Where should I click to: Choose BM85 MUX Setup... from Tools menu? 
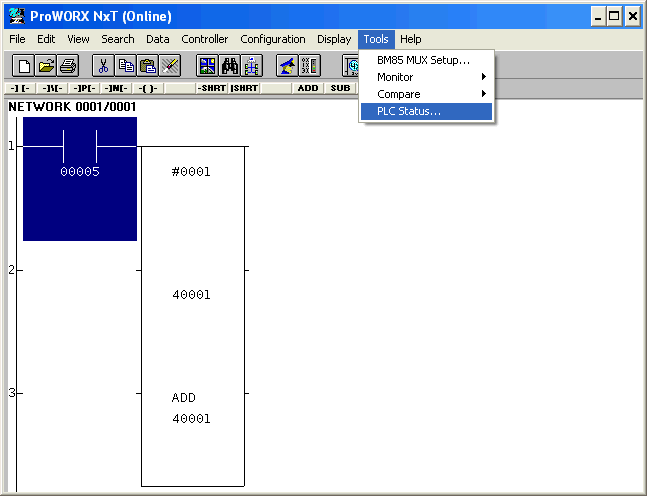[426, 60]
